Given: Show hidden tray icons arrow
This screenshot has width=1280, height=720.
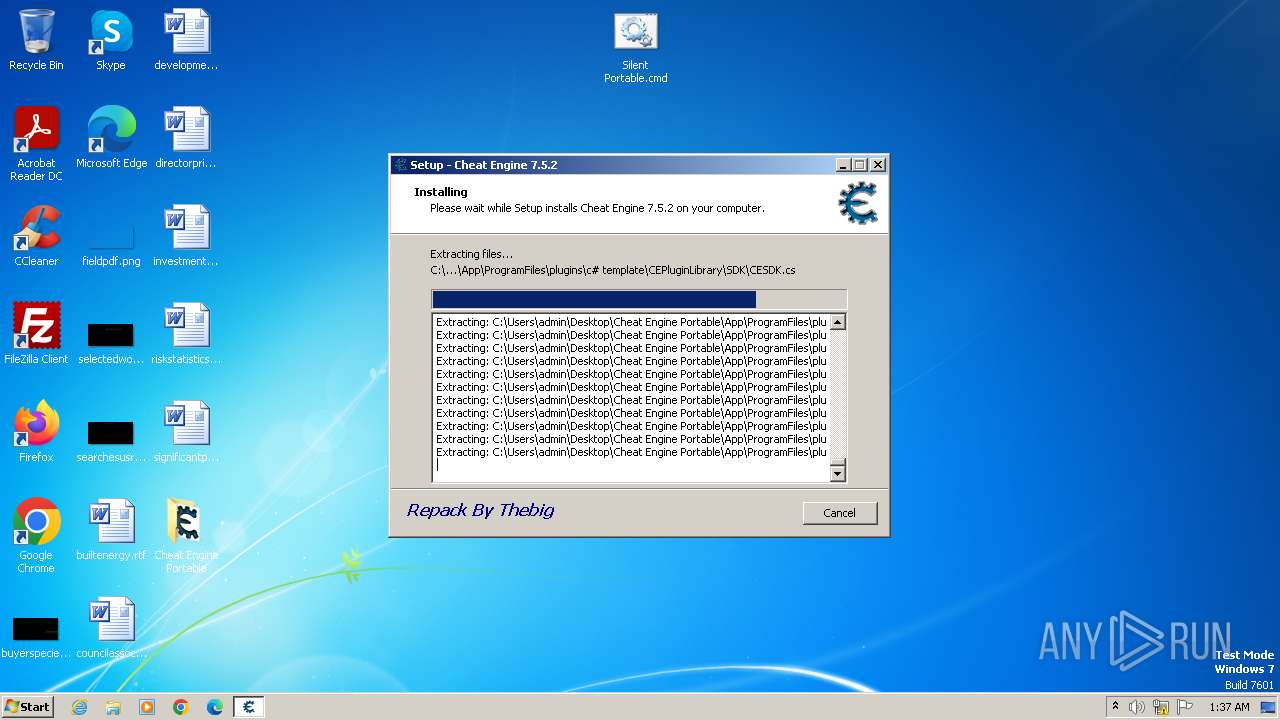Looking at the screenshot, I should click(1115, 707).
